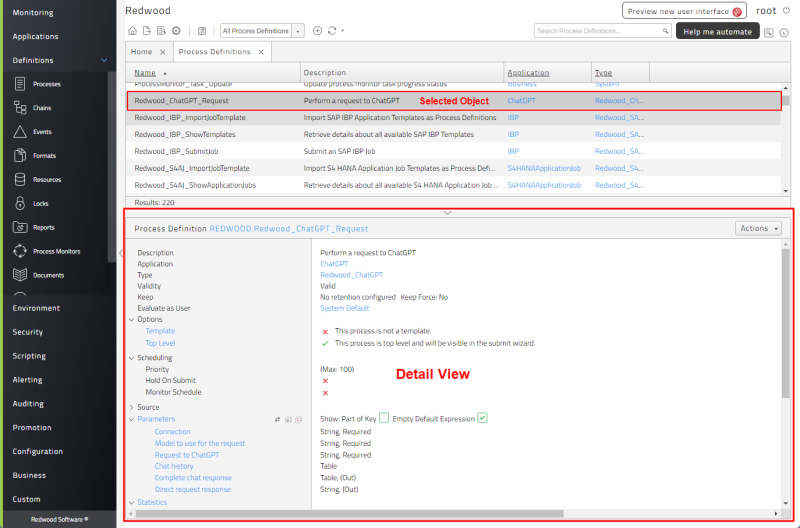Click the info icon at the toolbar's far right

click(784, 32)
